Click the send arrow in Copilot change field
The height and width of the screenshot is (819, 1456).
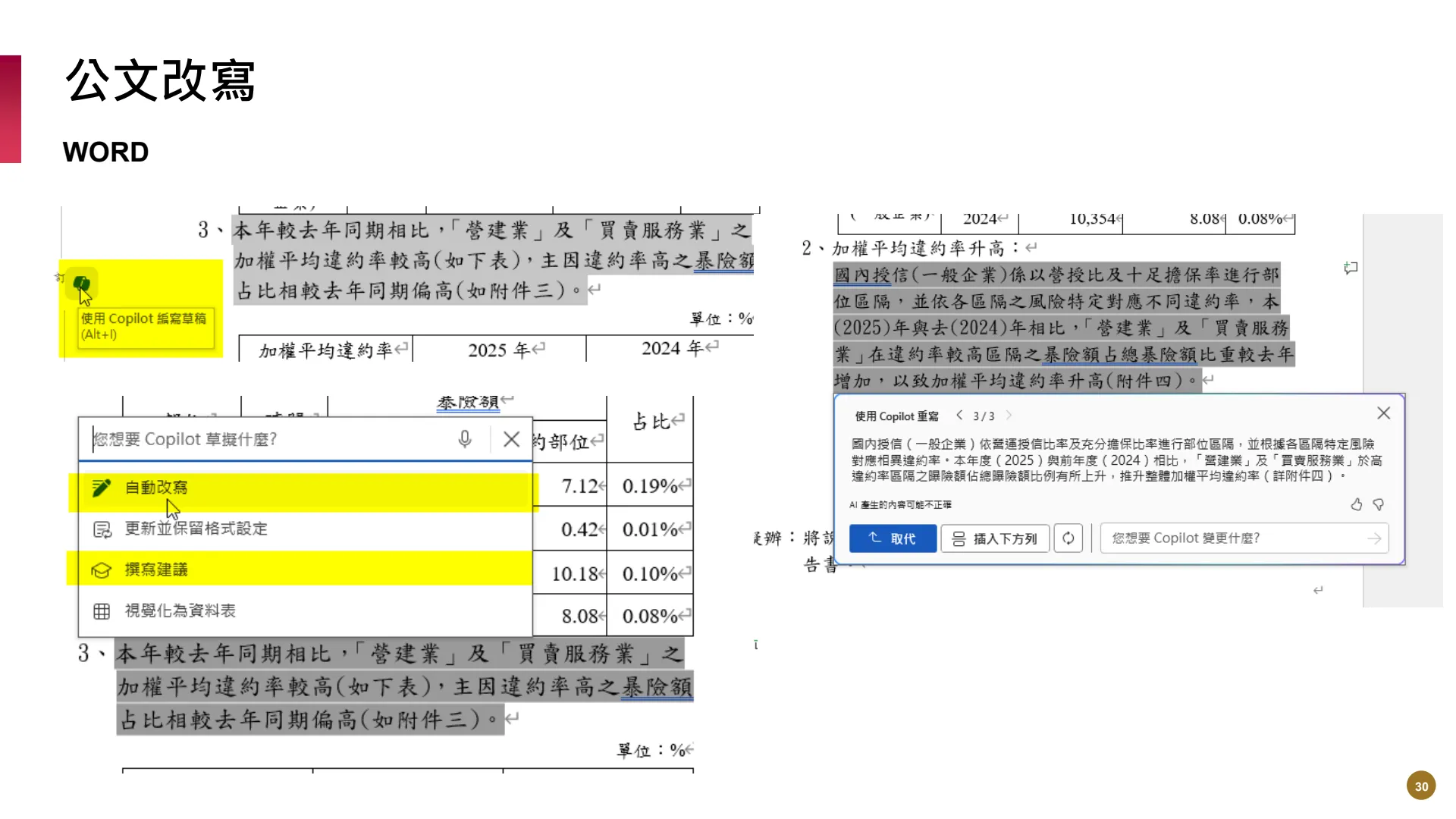1374,538
